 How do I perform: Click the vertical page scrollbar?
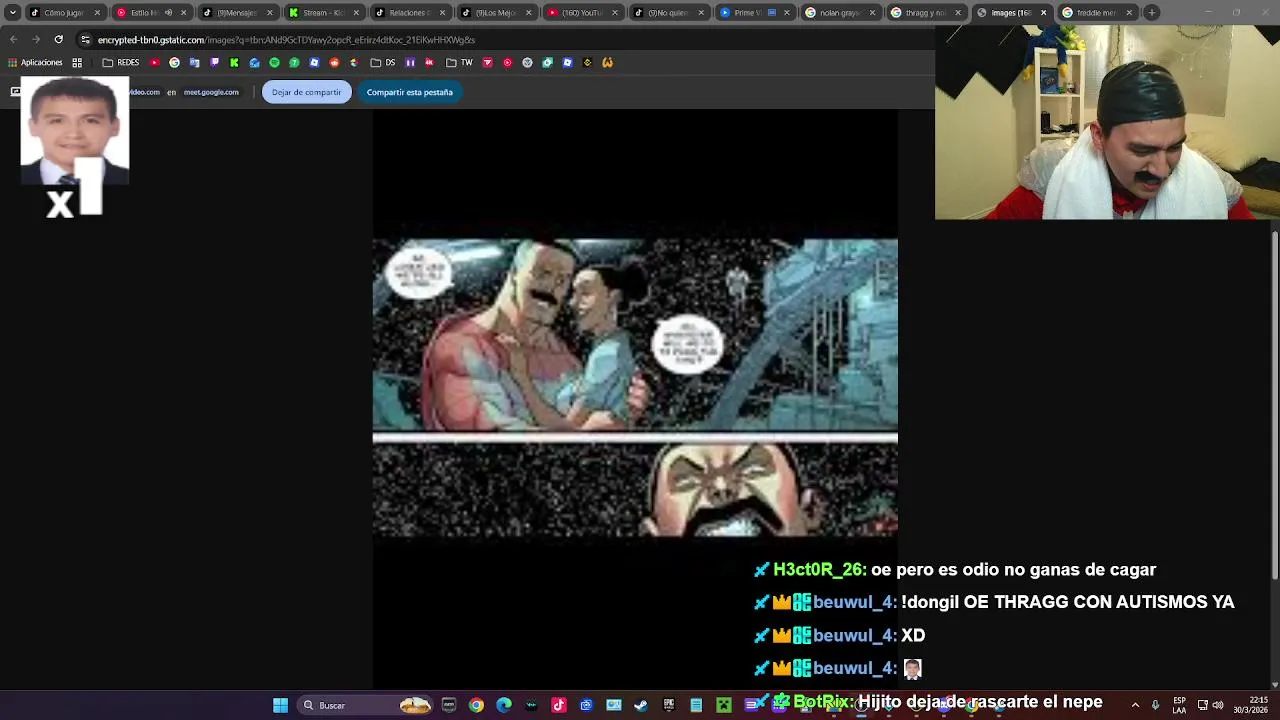pos(1274,405)
